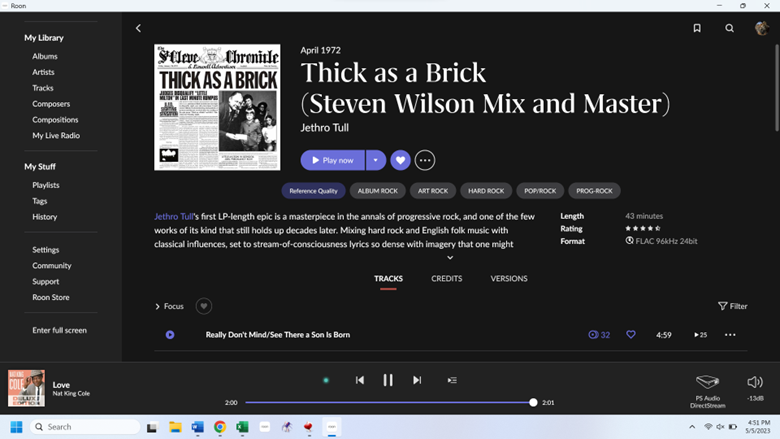Switch to the VERSIONS tab

point(509,278)
